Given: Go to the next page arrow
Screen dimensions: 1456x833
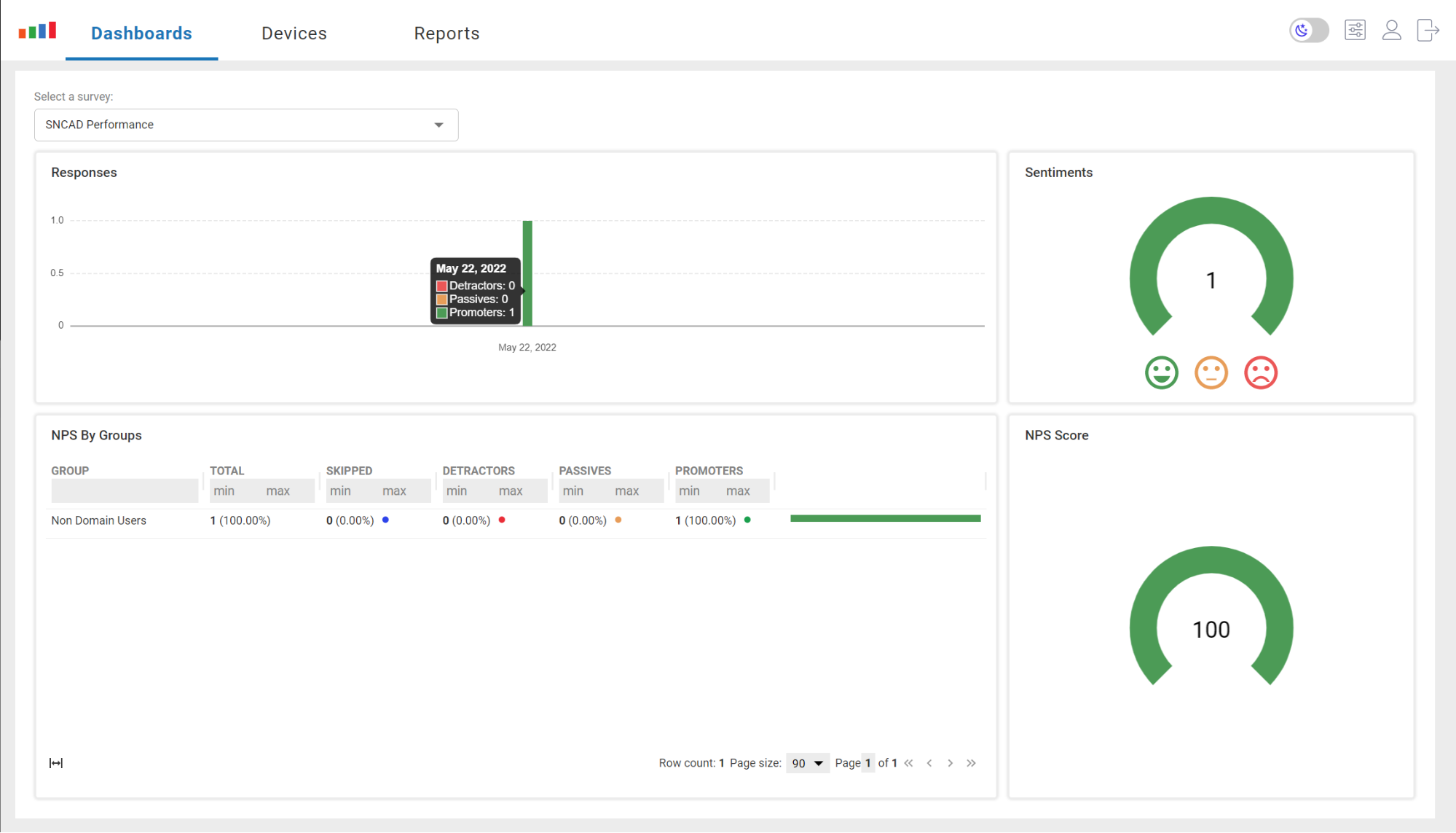Looking at the screenshot, I should pyautogui.click(x=950, y=763).
